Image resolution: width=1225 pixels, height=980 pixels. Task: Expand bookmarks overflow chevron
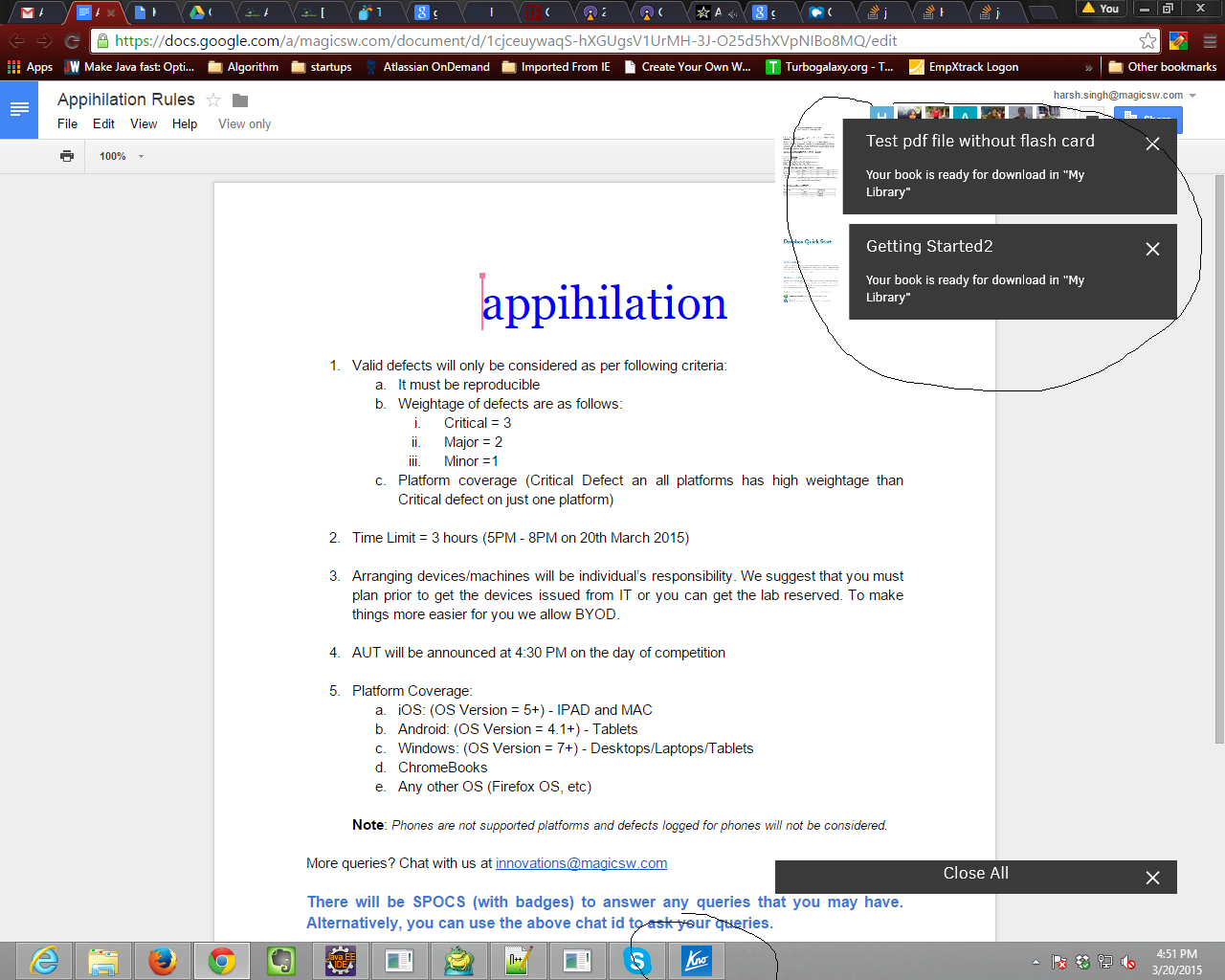1088,67
